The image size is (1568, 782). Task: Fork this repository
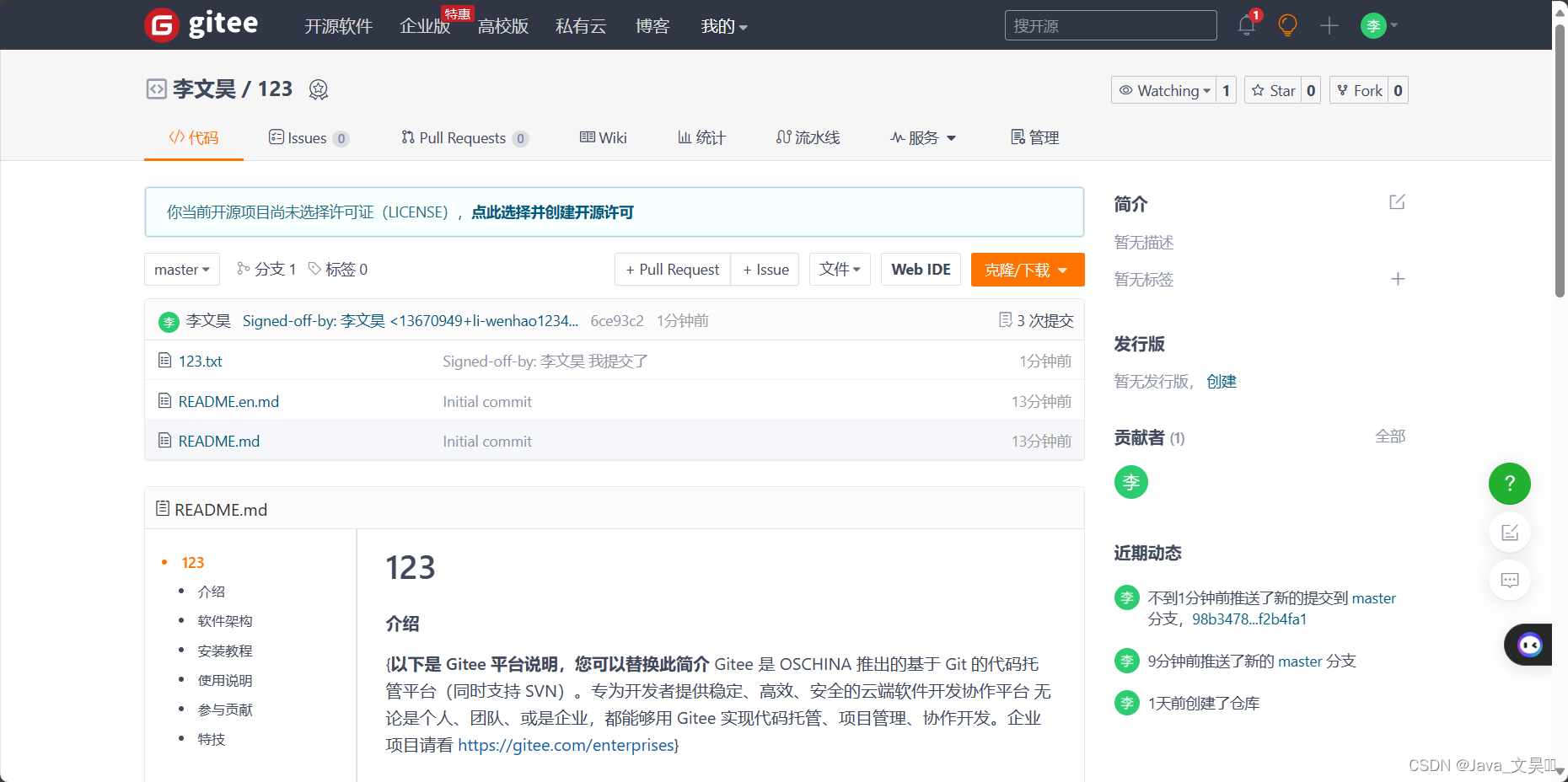pos(1359,90)
